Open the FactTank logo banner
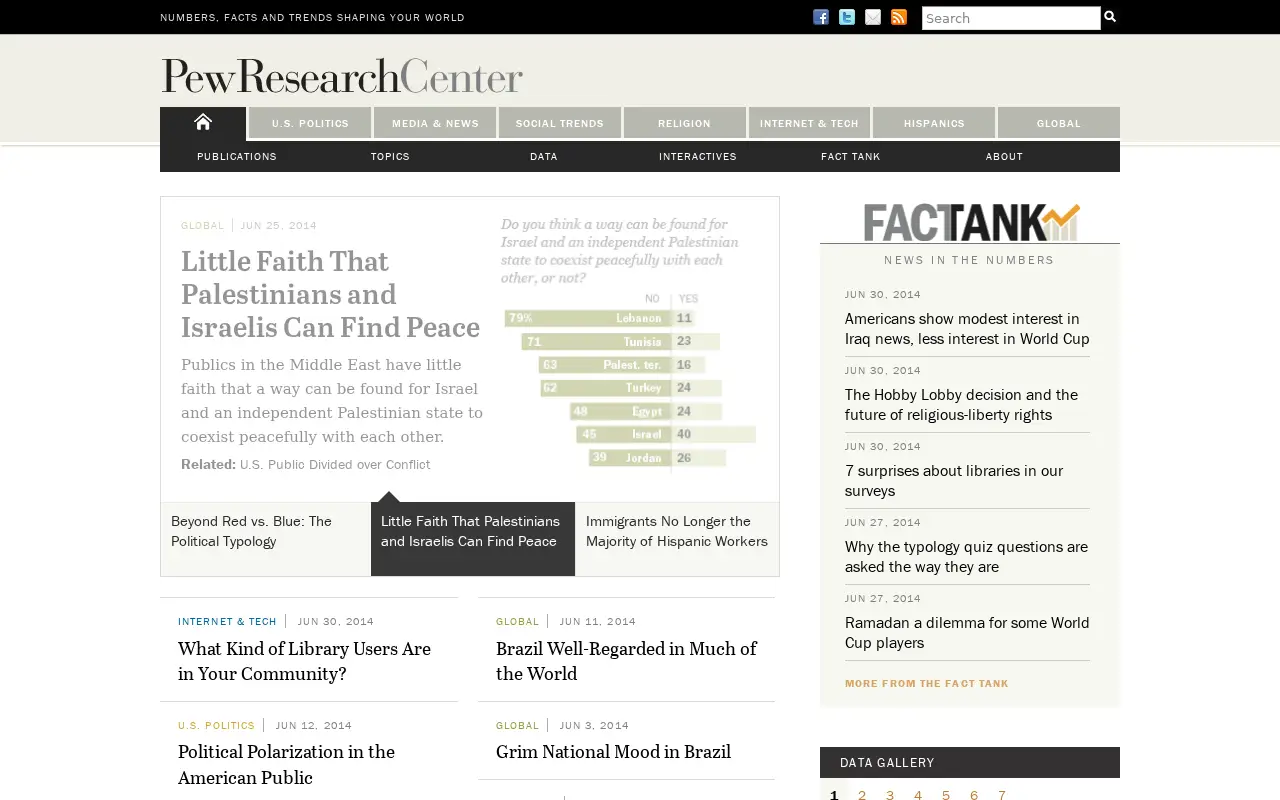The width and height of the screenshot is (1280, 800). (x=970, y=221)
